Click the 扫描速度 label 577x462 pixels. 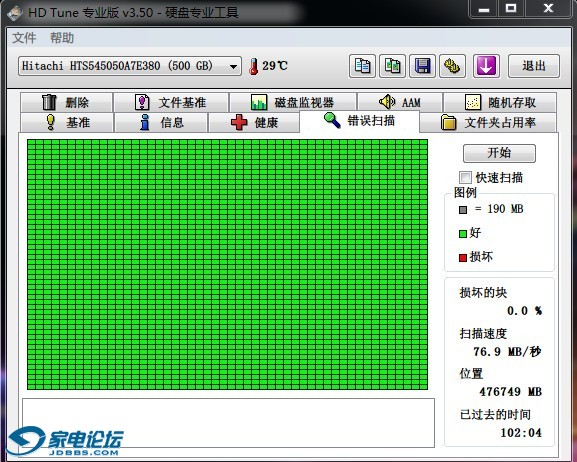[x=483, y=334]
